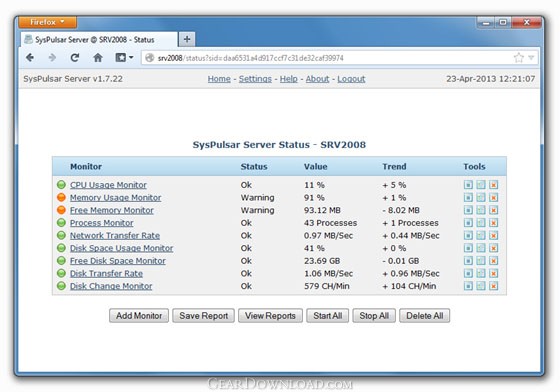Click the orange X icon in Disk Transfer Rate row

coord(494,273)
